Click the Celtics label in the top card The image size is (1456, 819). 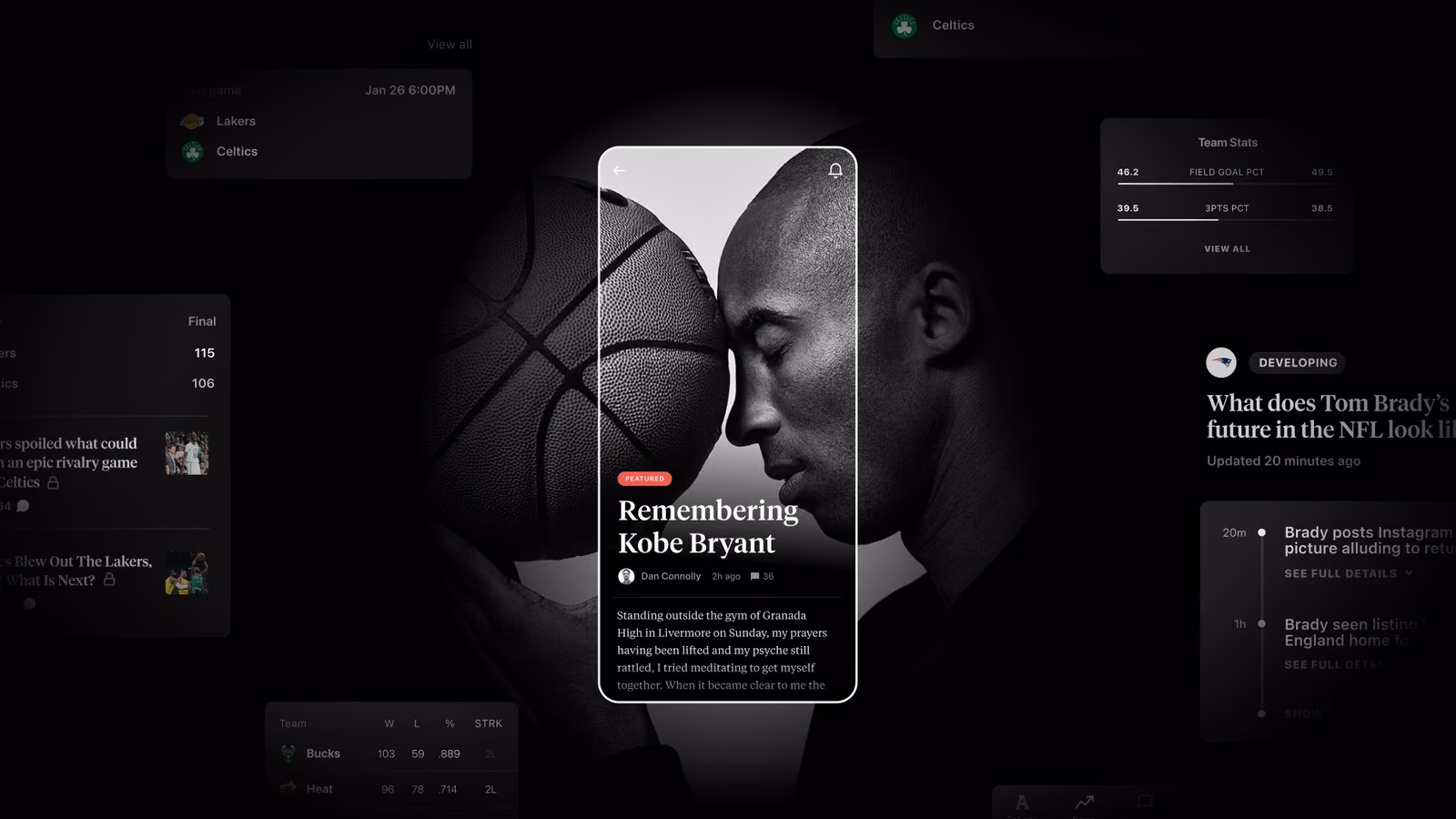[953, 25]
